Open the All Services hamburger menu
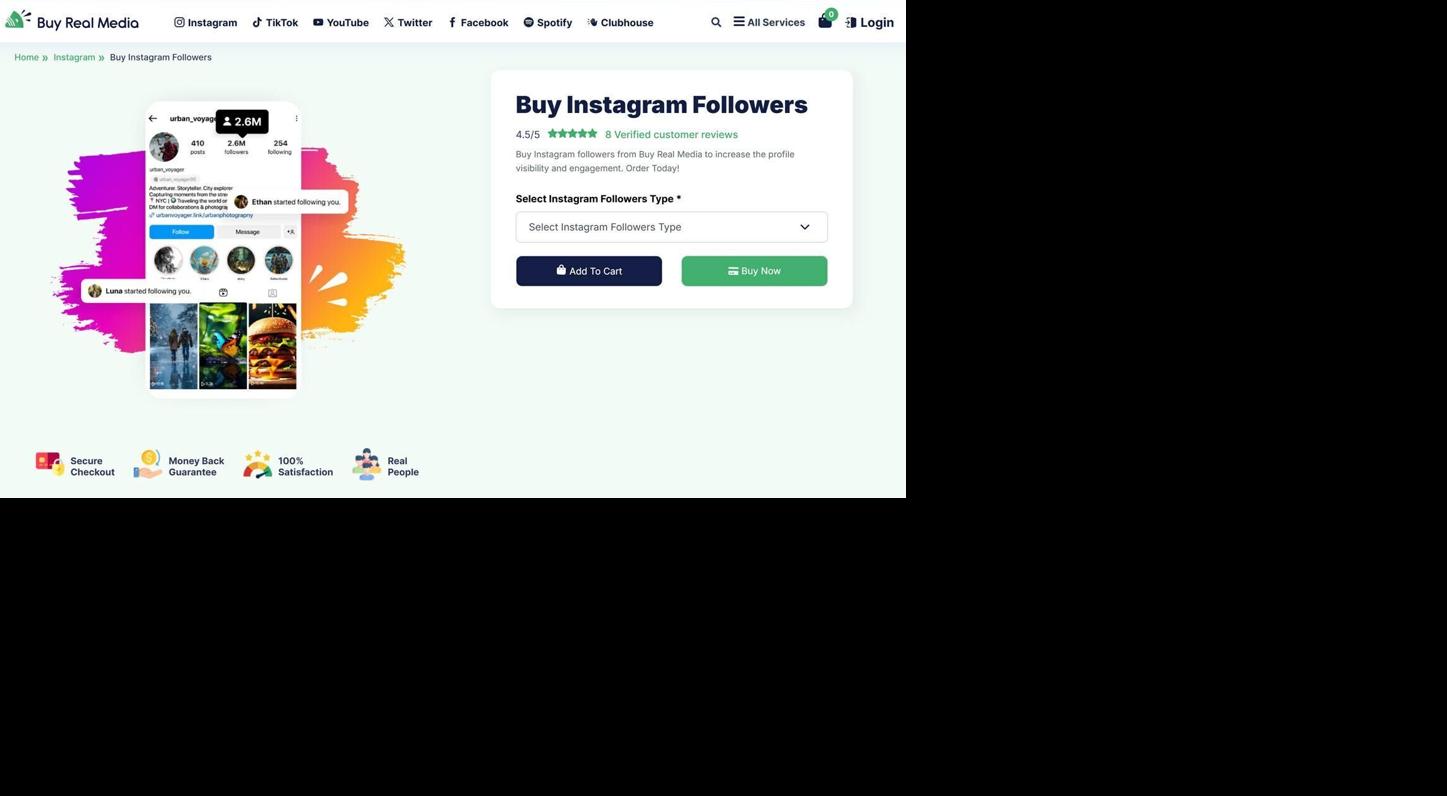Viewport: 1447px width, 796px height. pyautogui.click(x=769, y=22)
